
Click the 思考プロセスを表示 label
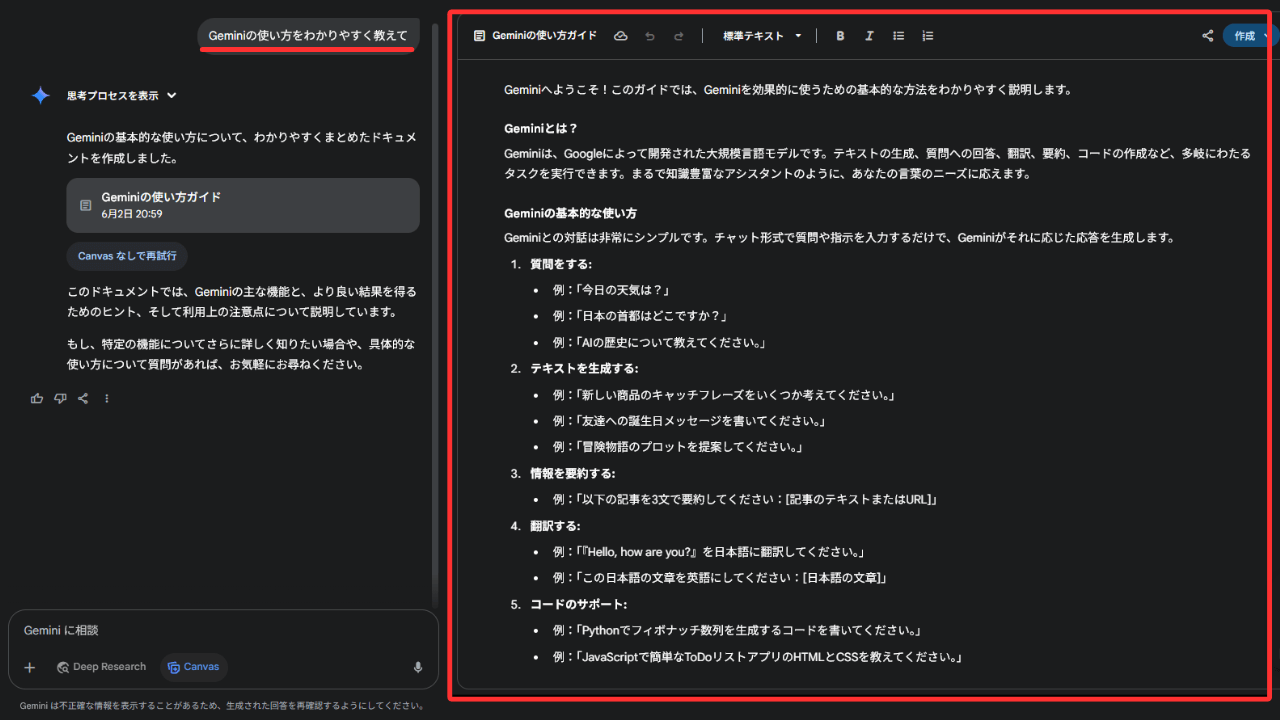click(113, 96)
